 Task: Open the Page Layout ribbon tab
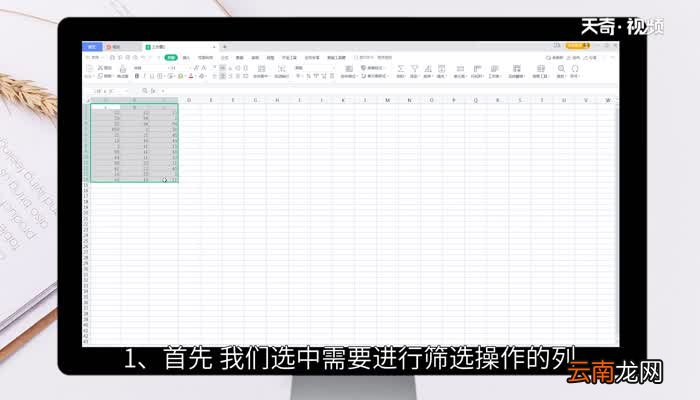click(205, 58)
